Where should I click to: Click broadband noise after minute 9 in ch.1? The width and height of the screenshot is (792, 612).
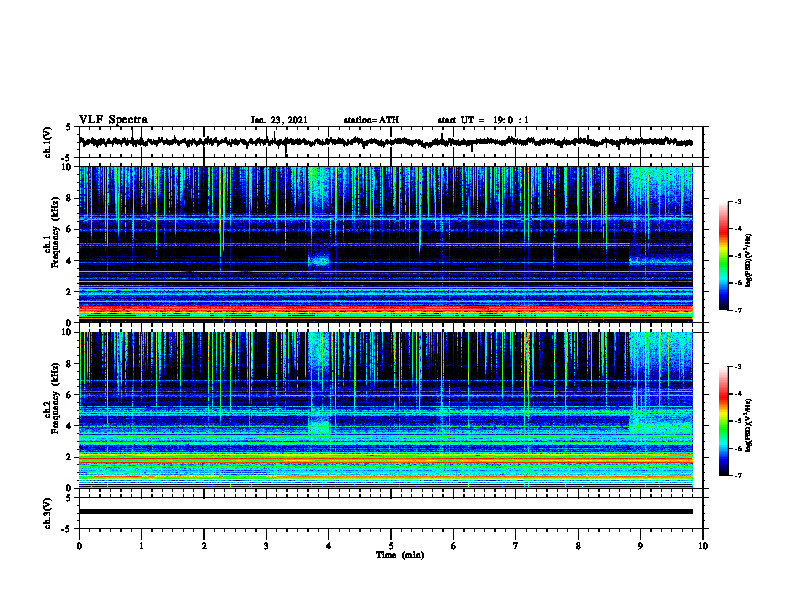tap(661, 194)
